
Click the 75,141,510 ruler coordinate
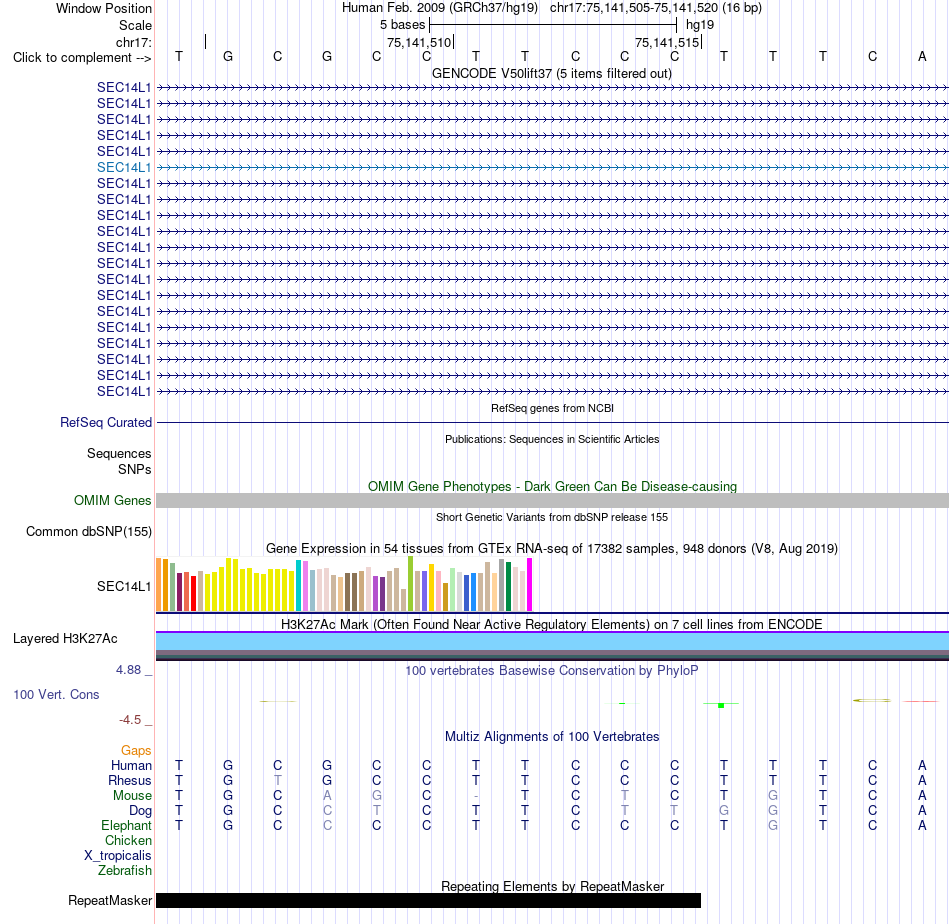(x=419, y=42)
